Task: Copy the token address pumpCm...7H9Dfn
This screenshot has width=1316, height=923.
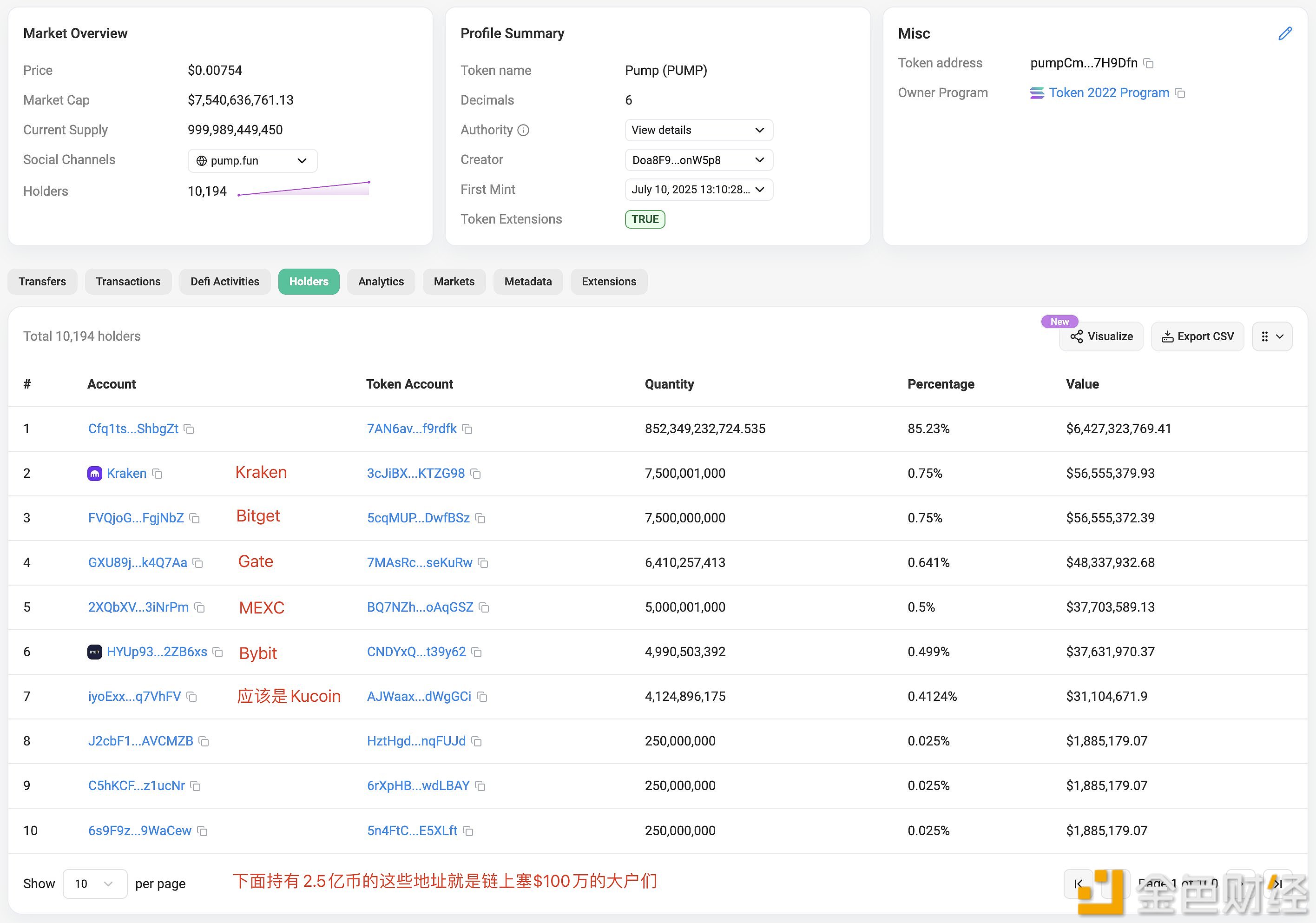Action: 1148,64
